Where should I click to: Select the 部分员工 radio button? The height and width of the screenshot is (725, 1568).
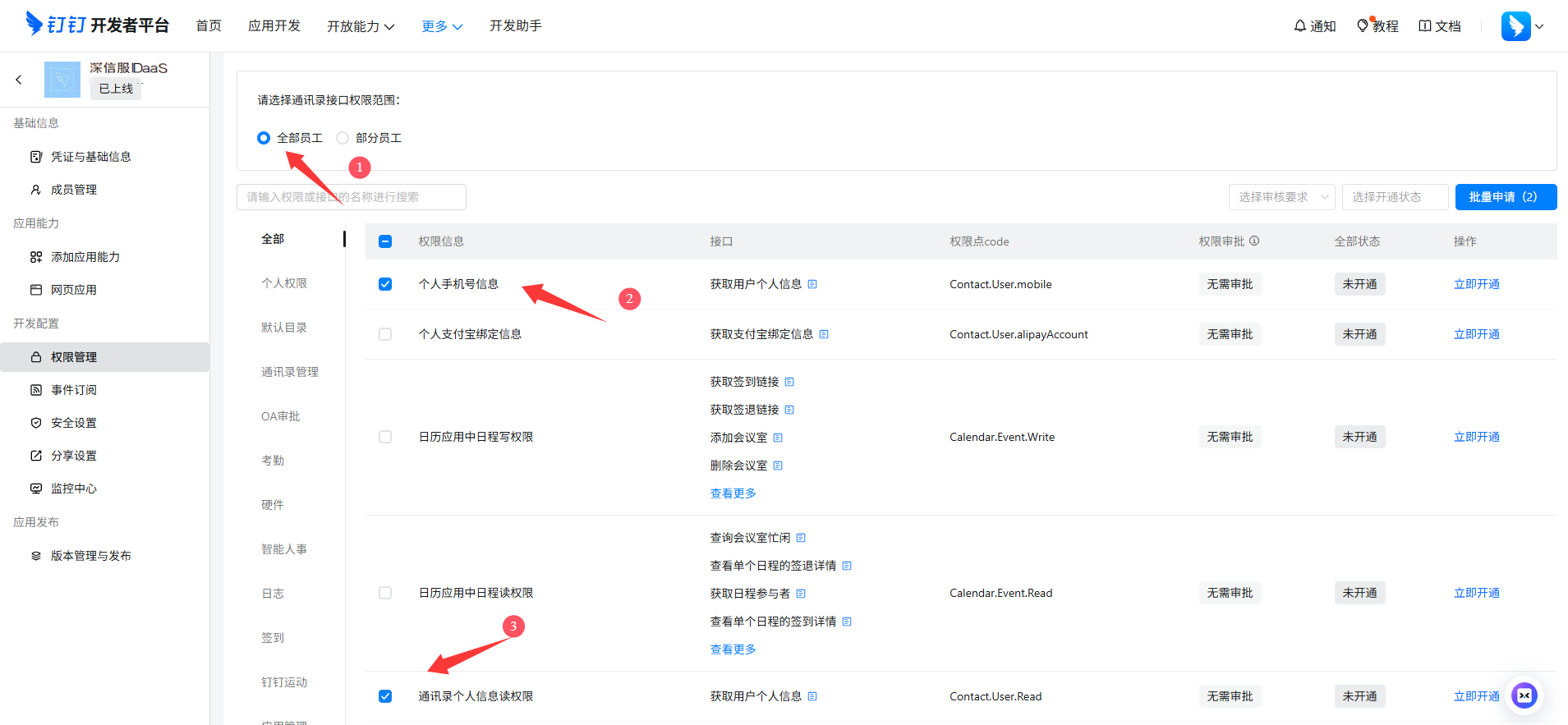343,138
